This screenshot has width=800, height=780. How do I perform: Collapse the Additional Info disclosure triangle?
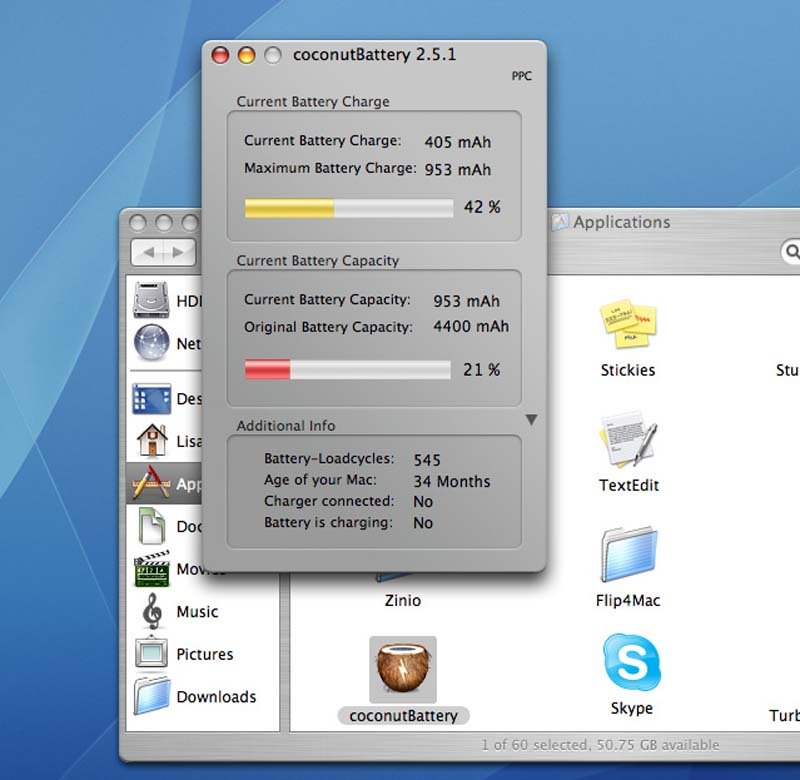coord(531,419)
